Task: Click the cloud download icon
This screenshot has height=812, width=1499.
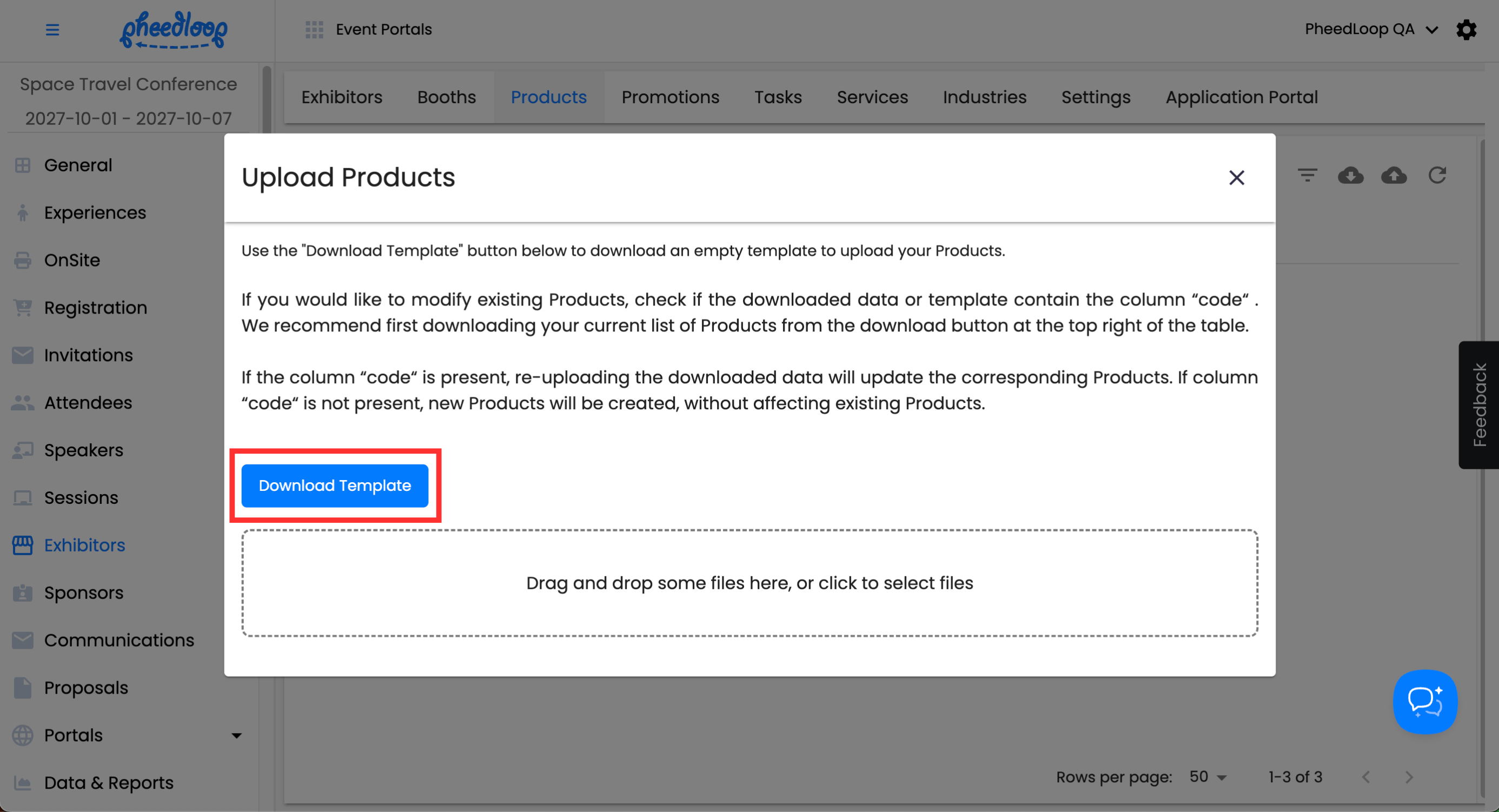Action: coord(1350,175)
